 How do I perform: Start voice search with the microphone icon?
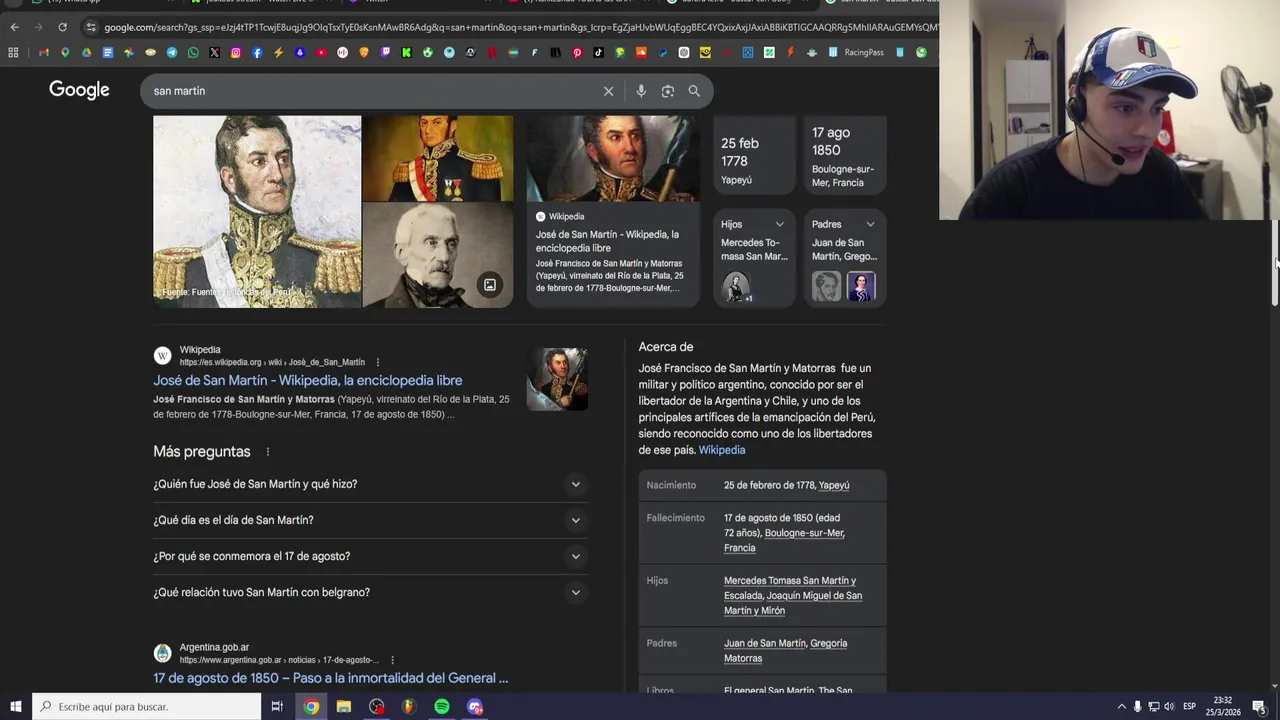pyautogui.click(x=641, y=91)
